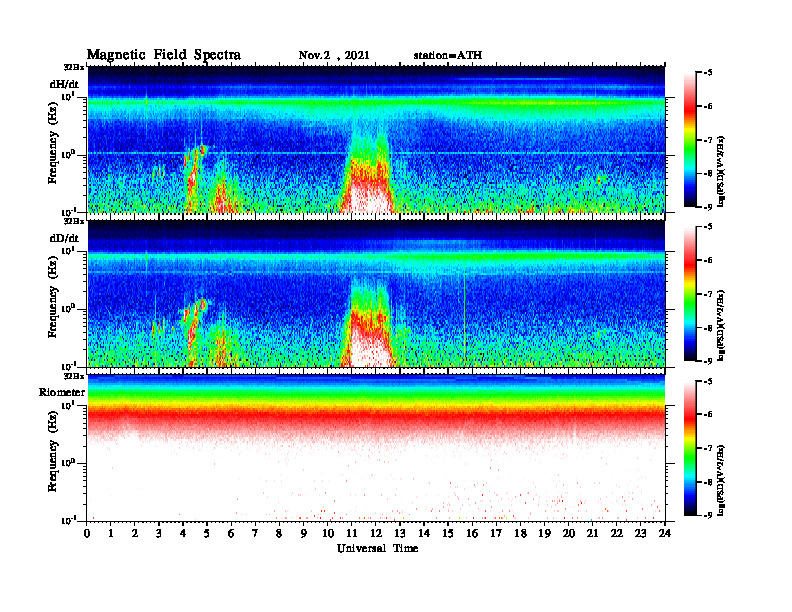Click hour "12" on the Universal Time axis
The image size is (792, 612).
pyautogui.click(x=376, y=533)
